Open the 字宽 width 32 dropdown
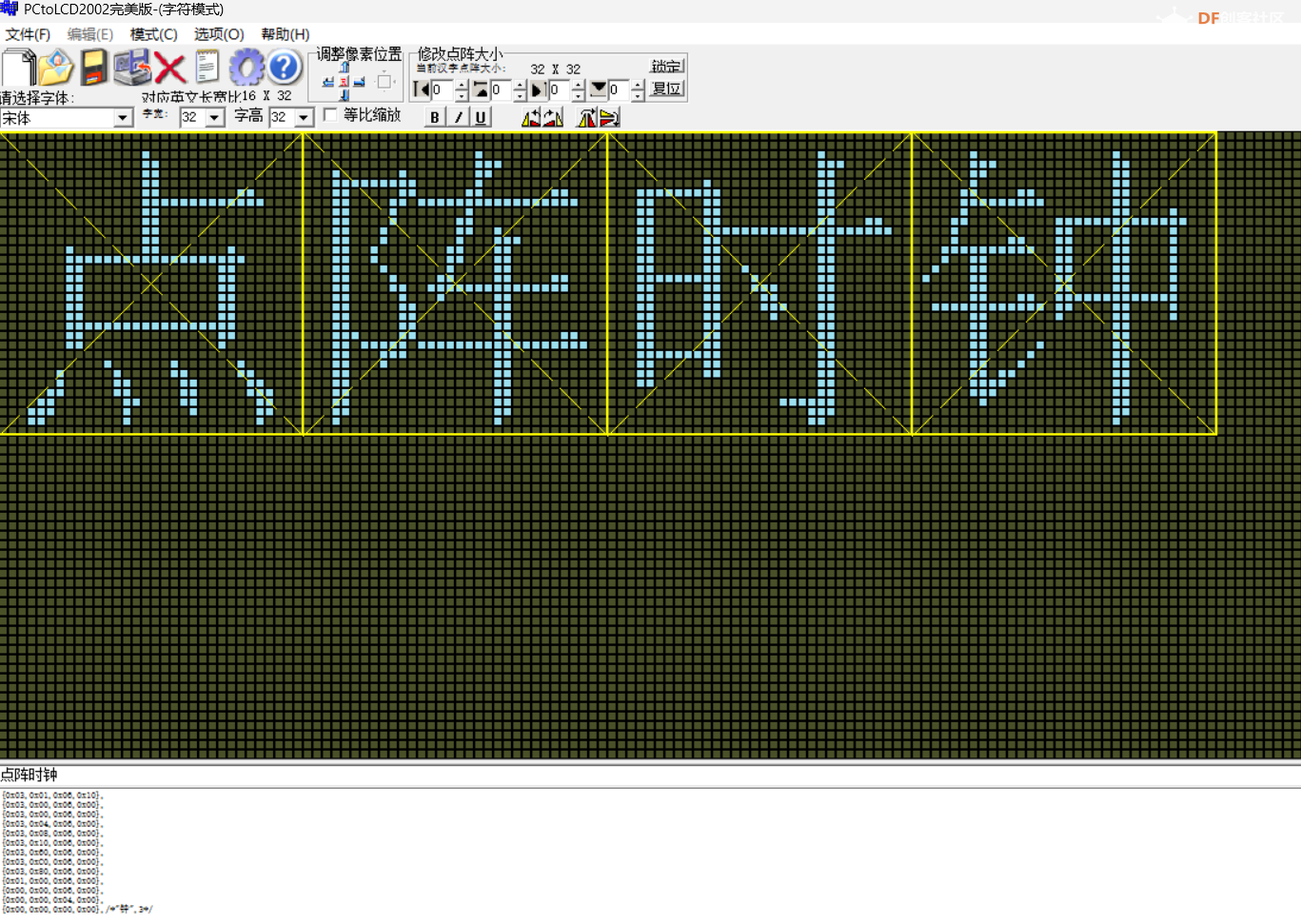 [215, 117]
